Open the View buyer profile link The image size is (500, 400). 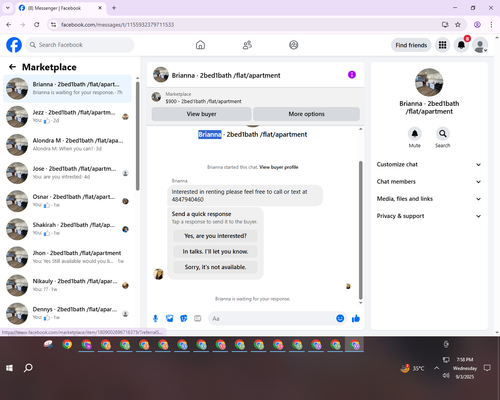(x=279, y=167)
